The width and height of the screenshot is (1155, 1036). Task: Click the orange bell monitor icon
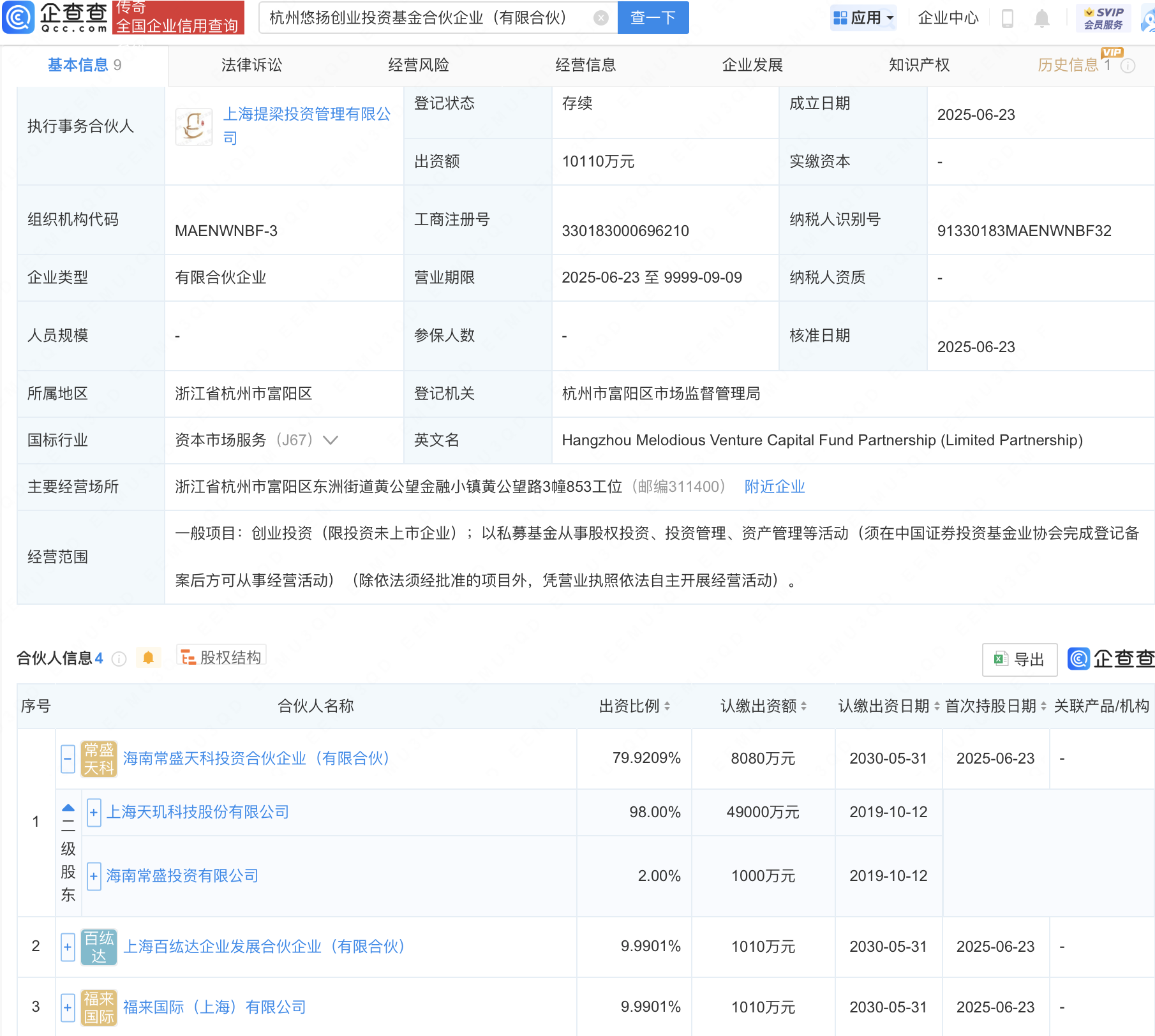pyautogui.click(x=148, y=658)
